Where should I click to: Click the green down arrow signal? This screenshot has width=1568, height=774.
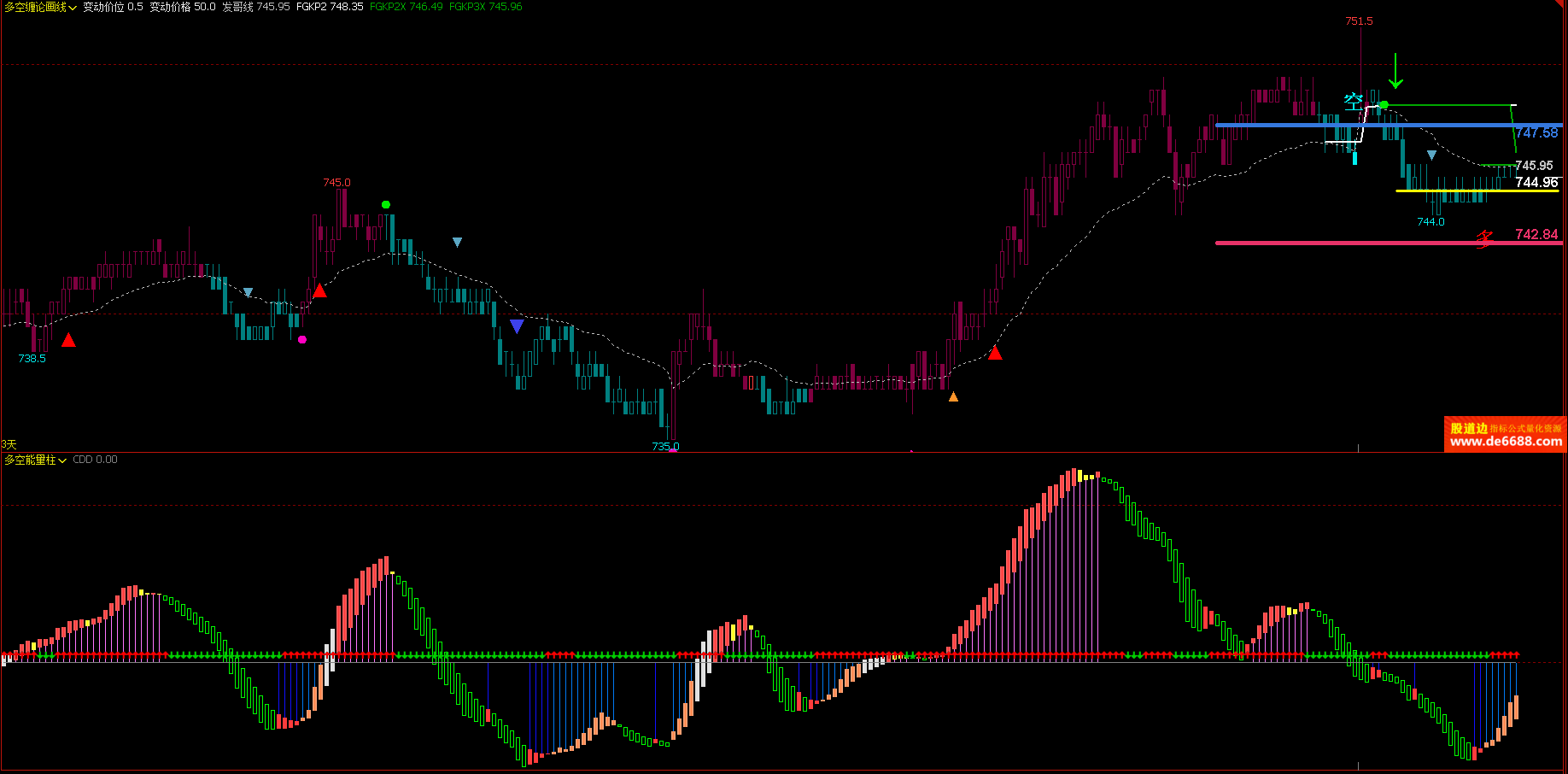tap(1395, 71)
